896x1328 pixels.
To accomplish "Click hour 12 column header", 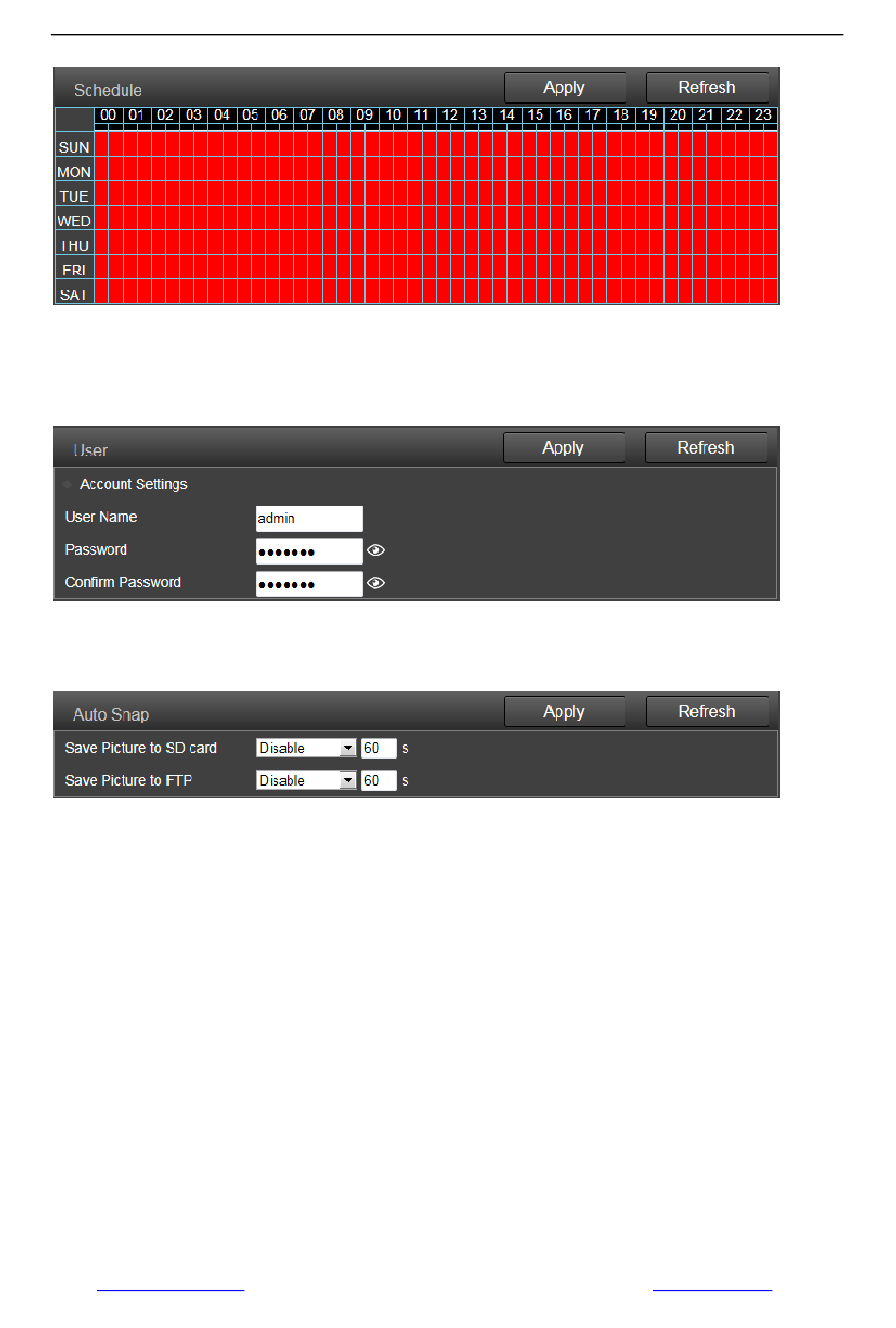I will pos(450,115).
